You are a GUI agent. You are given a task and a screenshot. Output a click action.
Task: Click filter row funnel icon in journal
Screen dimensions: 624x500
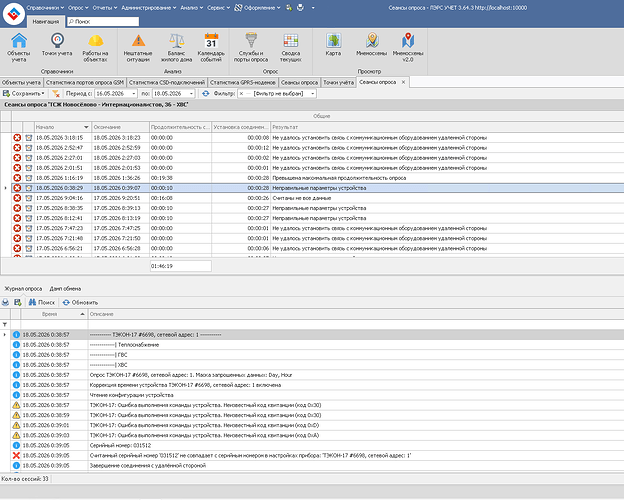pos(5,324)
